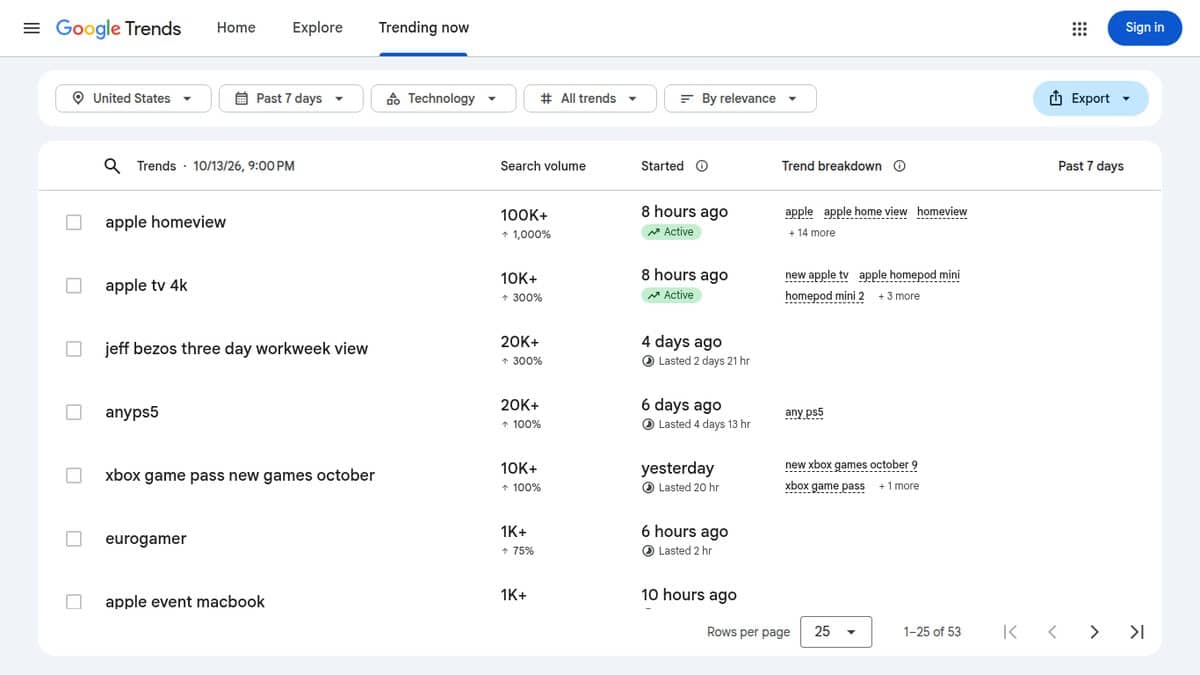
Task: Click the Active badge in apple tv 4k row
Action: coord(671,295)
